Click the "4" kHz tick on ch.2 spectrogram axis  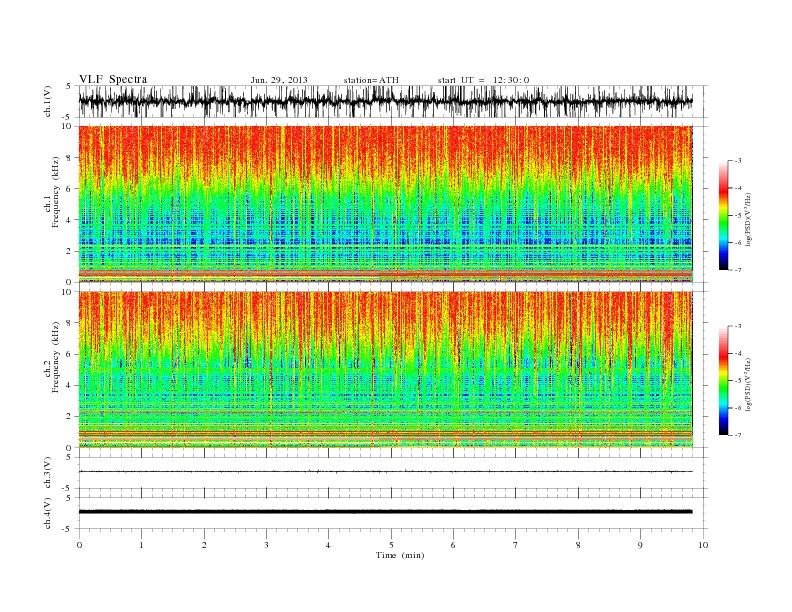coord(69,386)
